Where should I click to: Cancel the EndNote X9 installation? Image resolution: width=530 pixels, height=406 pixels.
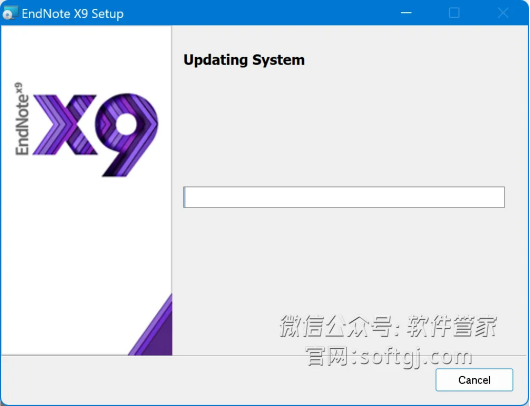pyautogui.click(x=474, y=380)
